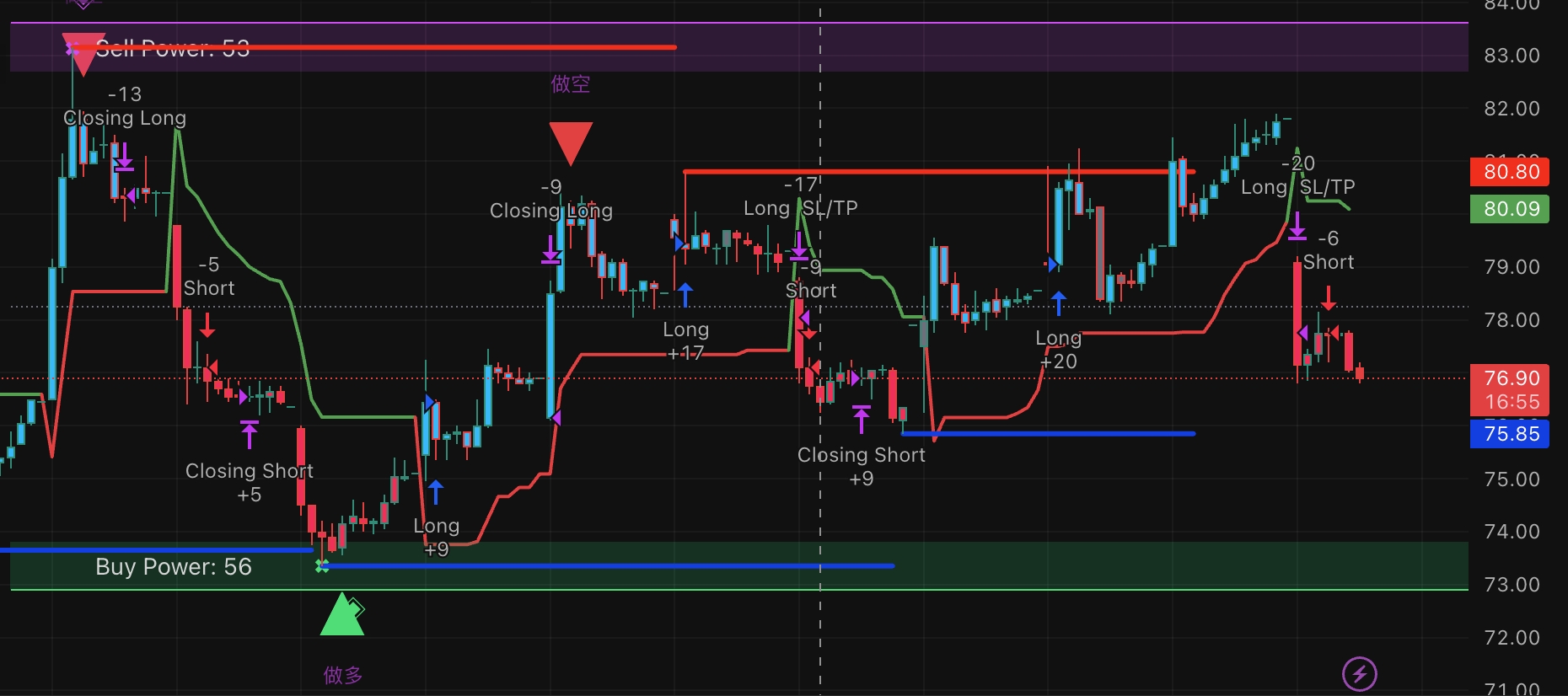1568x696 pixels.
Task: Click 83.00 on the price axis
Action: 1512,56
